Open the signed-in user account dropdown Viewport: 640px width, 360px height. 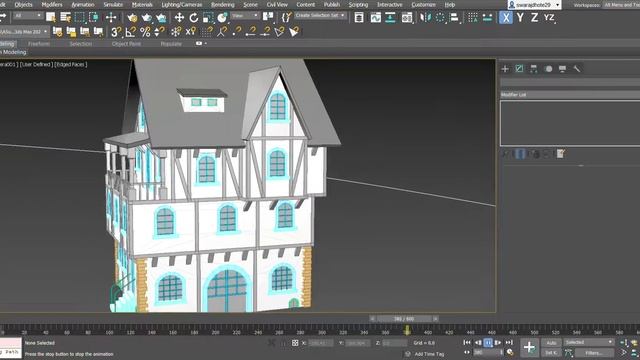(535, 5)
